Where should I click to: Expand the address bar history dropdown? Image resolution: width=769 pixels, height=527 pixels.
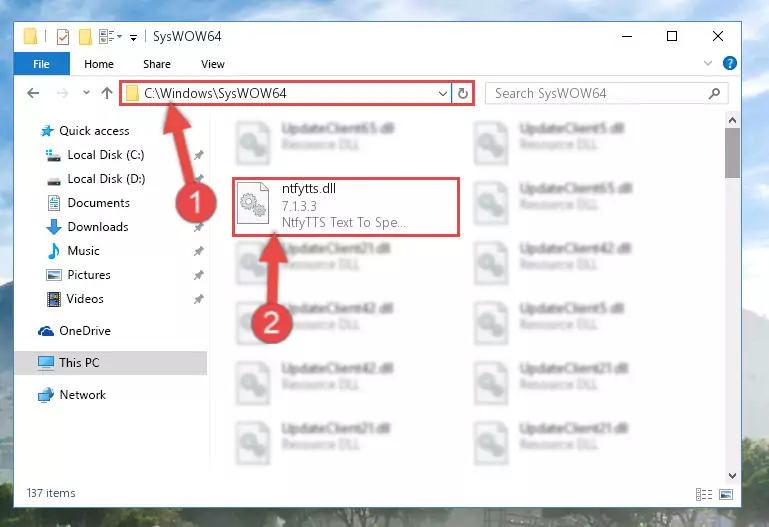(442, 93)
